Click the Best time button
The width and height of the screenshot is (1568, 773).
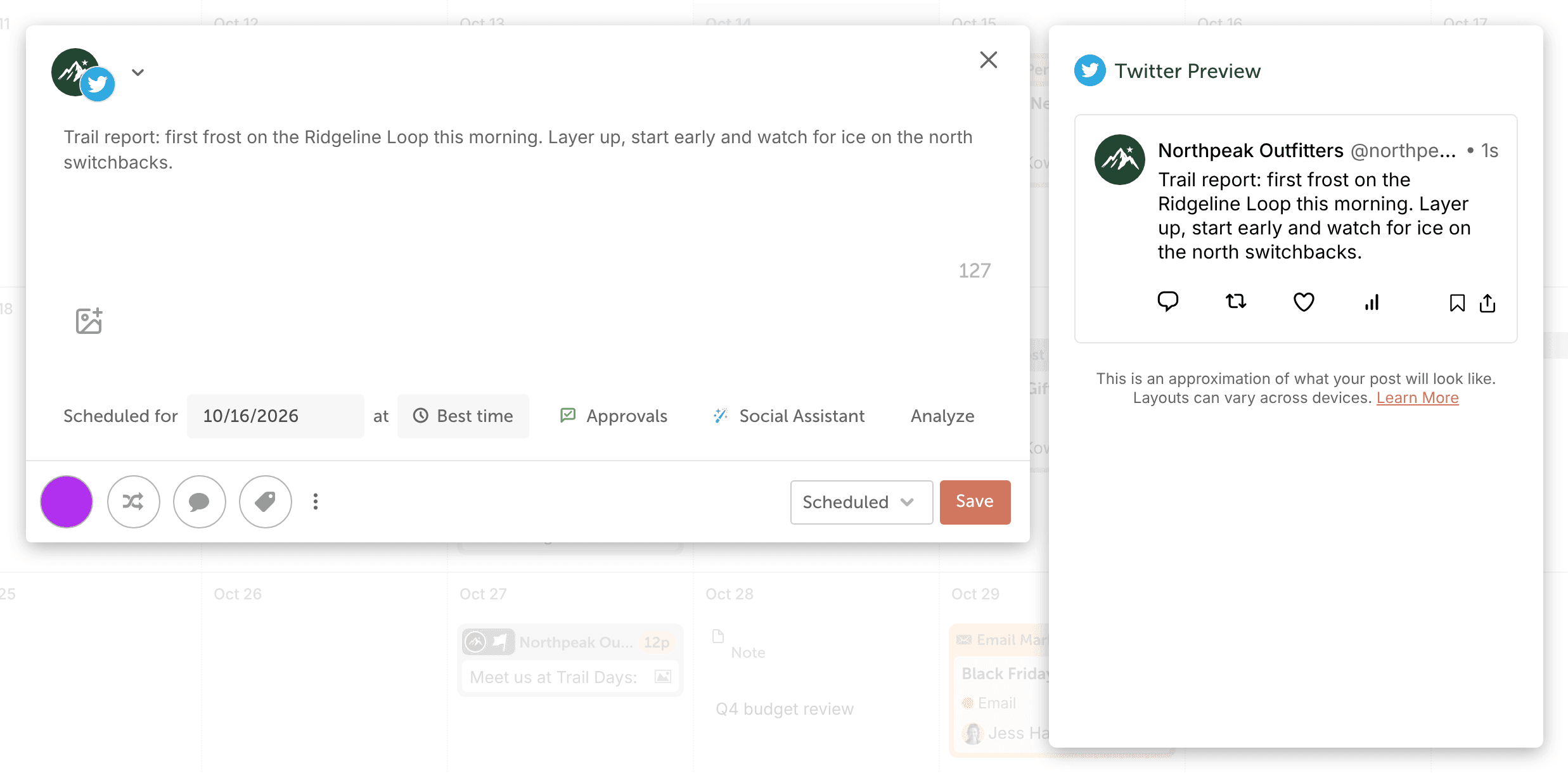(x=463, y=416)
